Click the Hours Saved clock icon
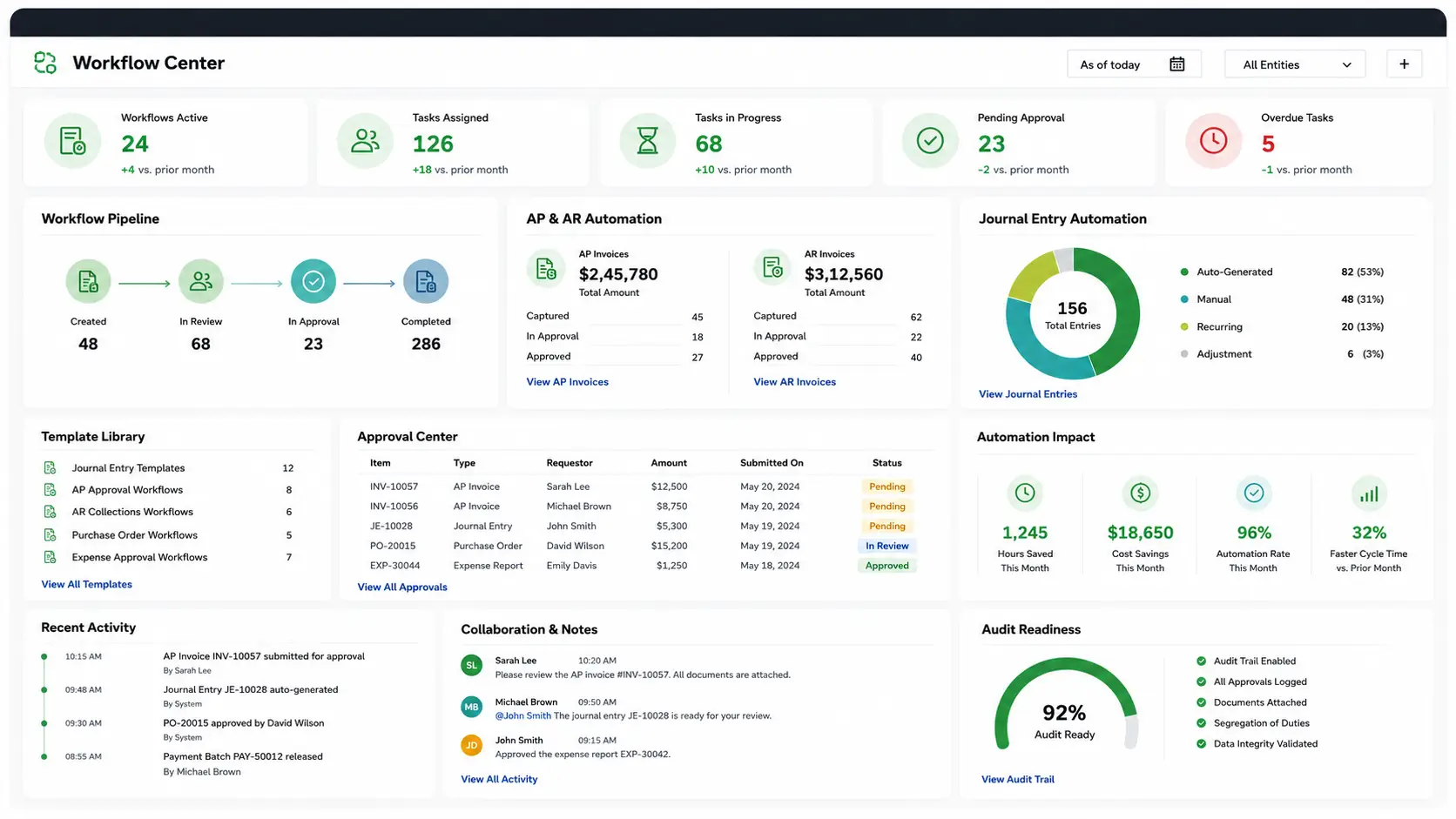This screenshot has width=1456, height=819. (x=1025, y=493)
